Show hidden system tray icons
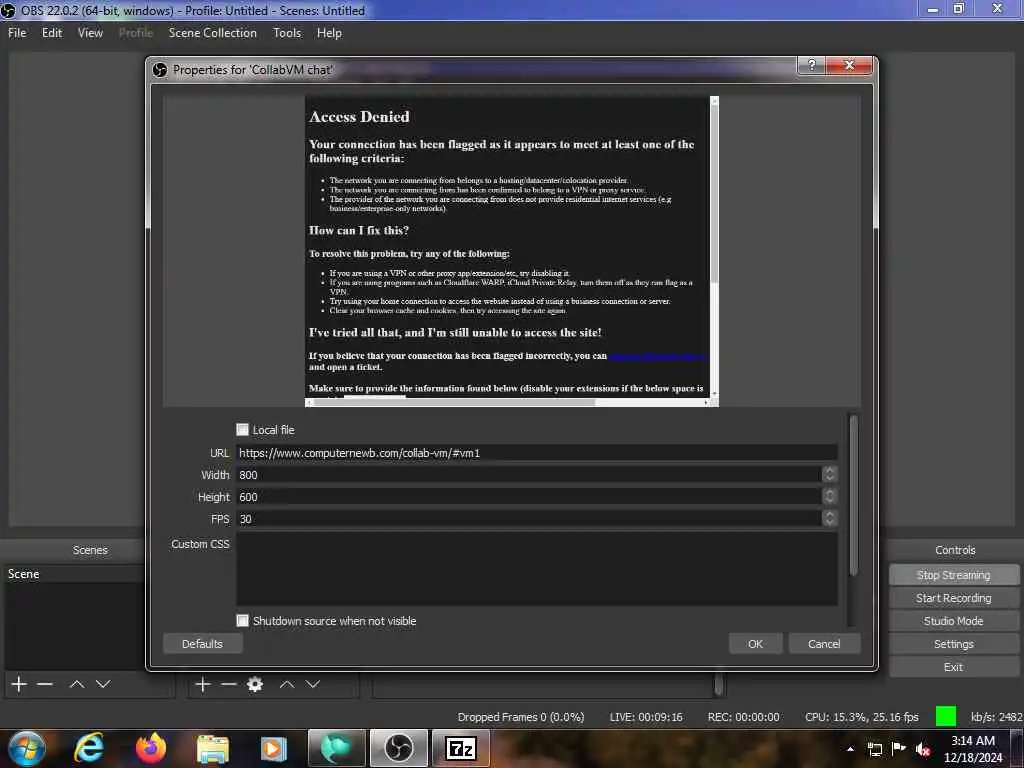 coord(850,749)
